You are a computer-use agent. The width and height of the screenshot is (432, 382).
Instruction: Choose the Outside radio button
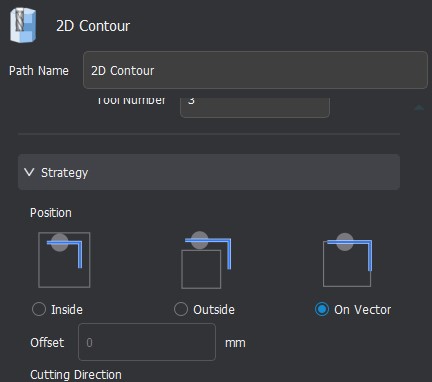[181, 309]
